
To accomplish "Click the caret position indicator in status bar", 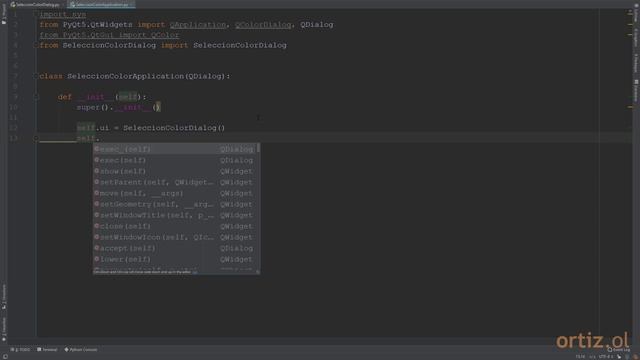I will point(580,357).
